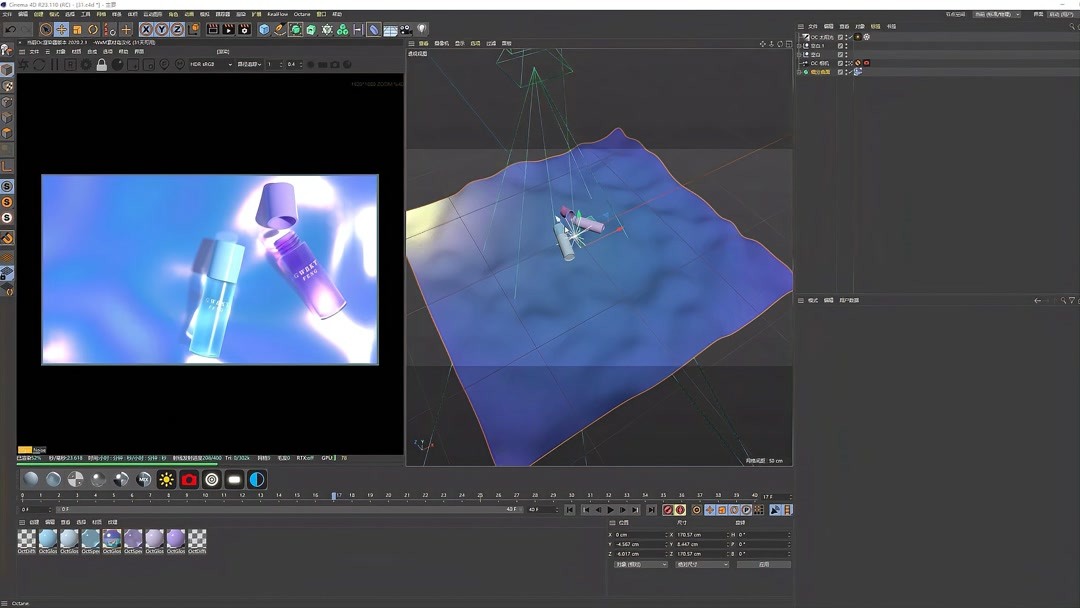This screenshot has width=1080, height=608.
Task: Toggle a visibility dot on the 空白 null object
Action: (x=846, y=54)
